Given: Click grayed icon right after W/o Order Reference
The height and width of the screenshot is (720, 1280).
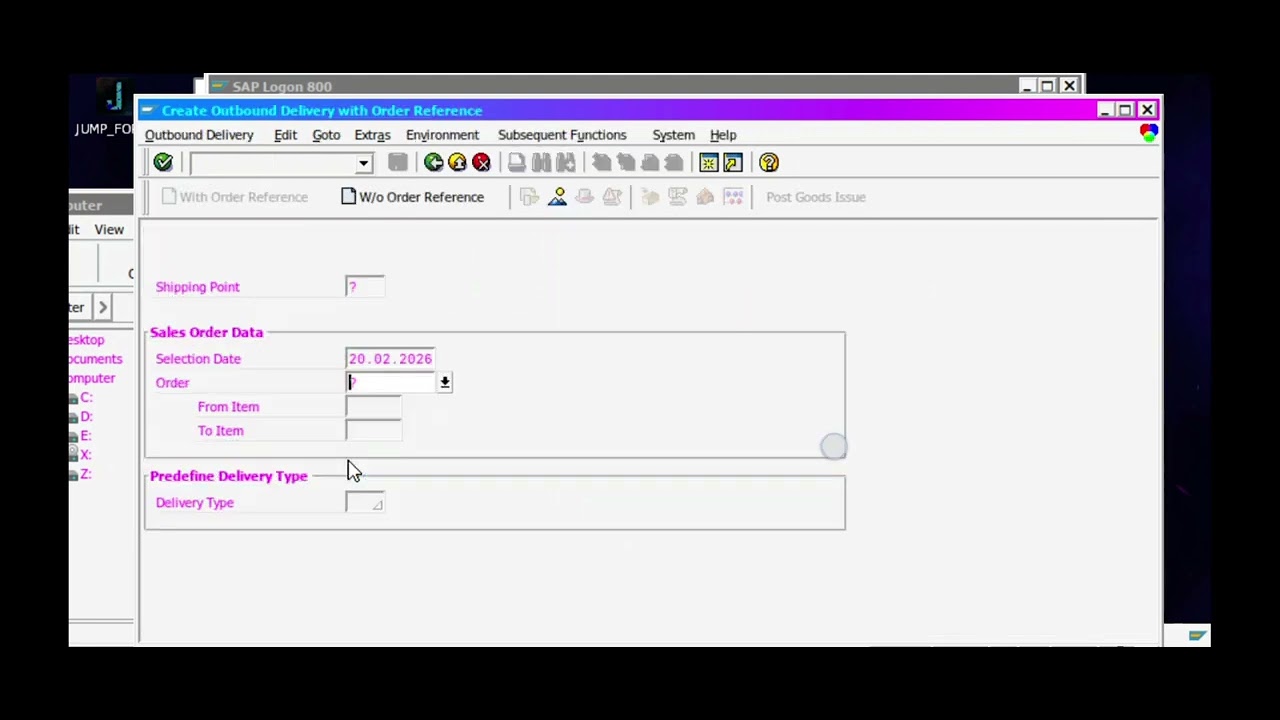Looking at the screenshot, I should pos(529,197).
